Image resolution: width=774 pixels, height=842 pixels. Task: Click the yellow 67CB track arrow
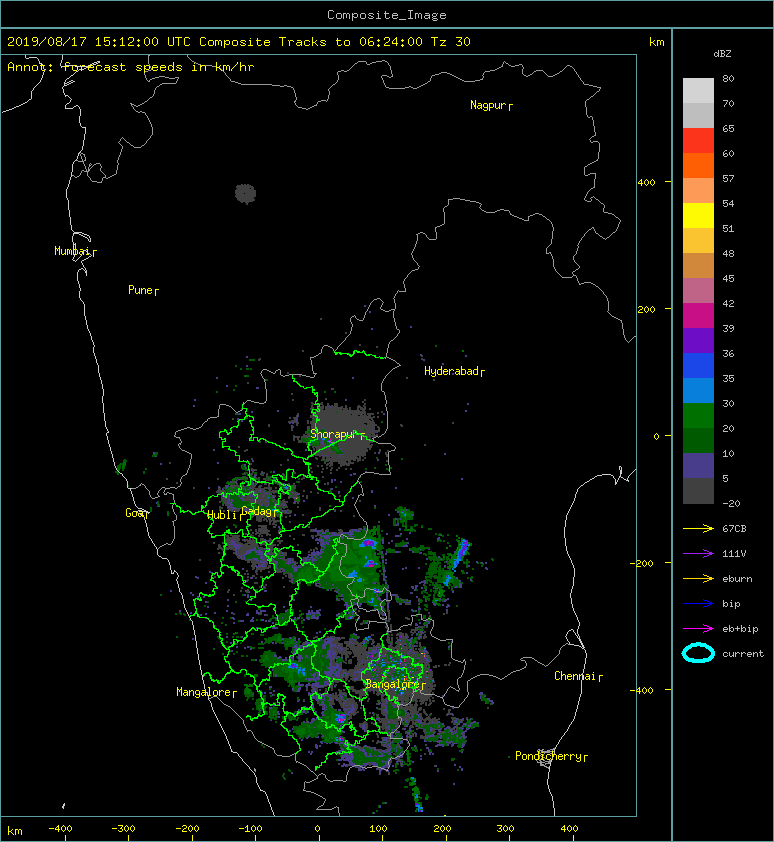point(698,529)
